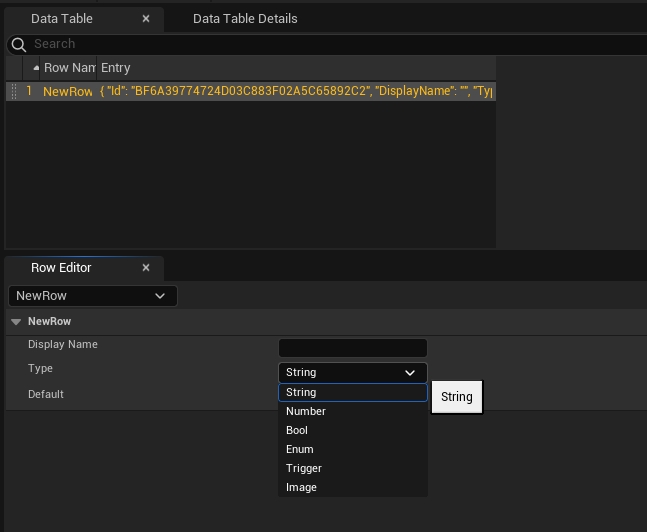Click the drag handle on row 1
The image size is (647, 532).
(x=14, y=91)
